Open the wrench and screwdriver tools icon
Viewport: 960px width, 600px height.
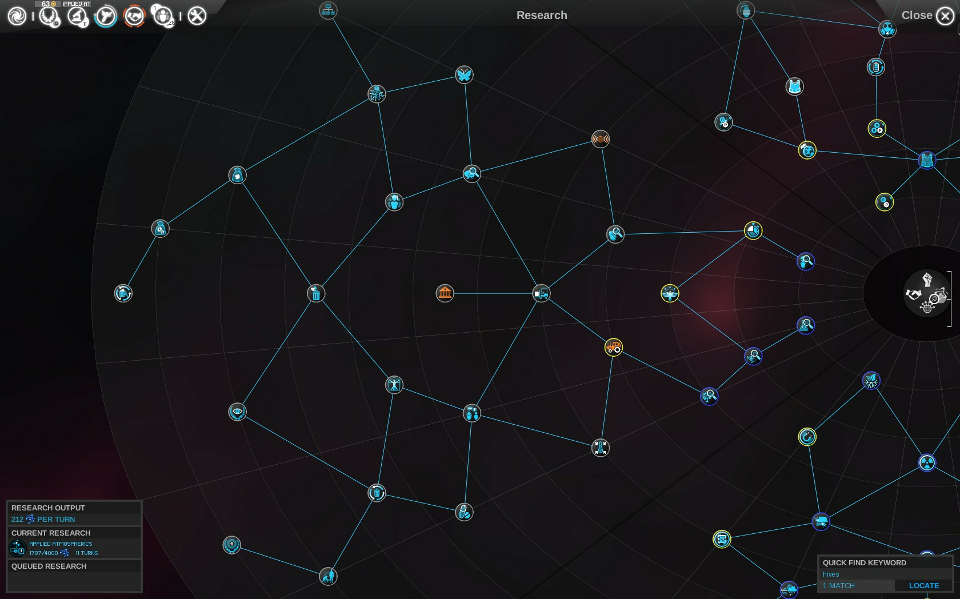(x=197, y=16)
